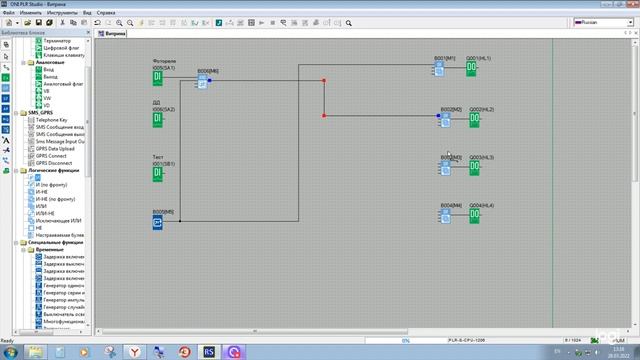Zoom in on the diagram

tap(119, 23)
